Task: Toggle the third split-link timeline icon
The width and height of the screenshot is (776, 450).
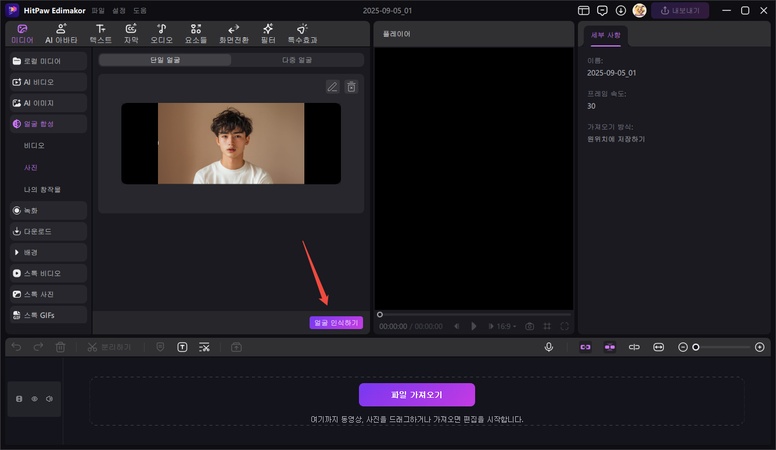Action: (634, 347)
